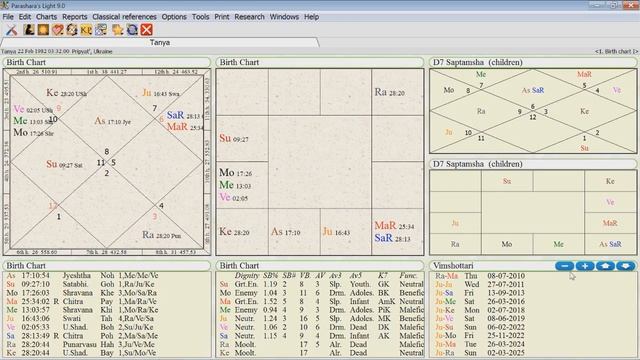This screenshot has height=360, width=640.
Task: Click the yellow KP toolbar icon
Action: [x=86, y=30]
